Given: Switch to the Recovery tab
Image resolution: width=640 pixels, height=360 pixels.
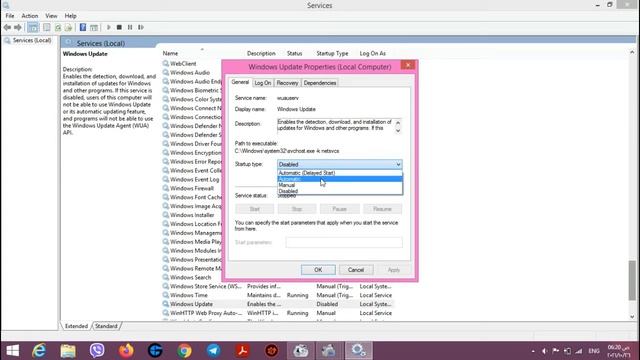Looking at the screenshot, I should point(287,83).
